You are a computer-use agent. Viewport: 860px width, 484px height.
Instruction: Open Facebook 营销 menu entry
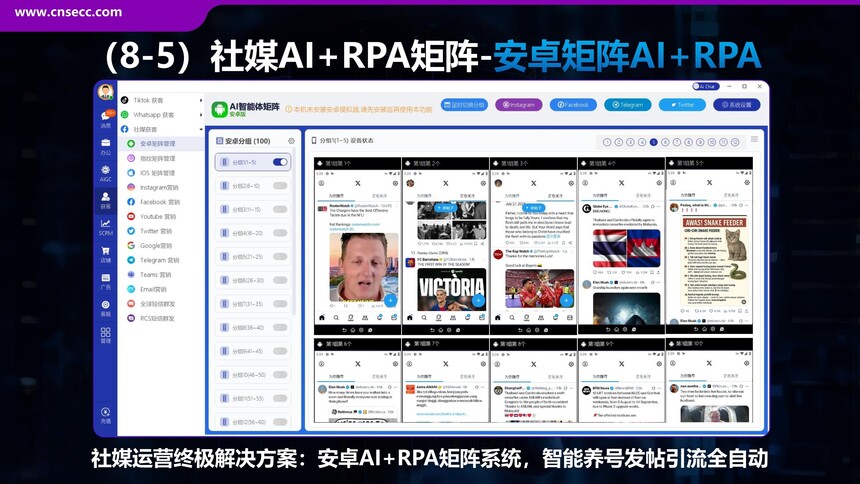(161, 202)
